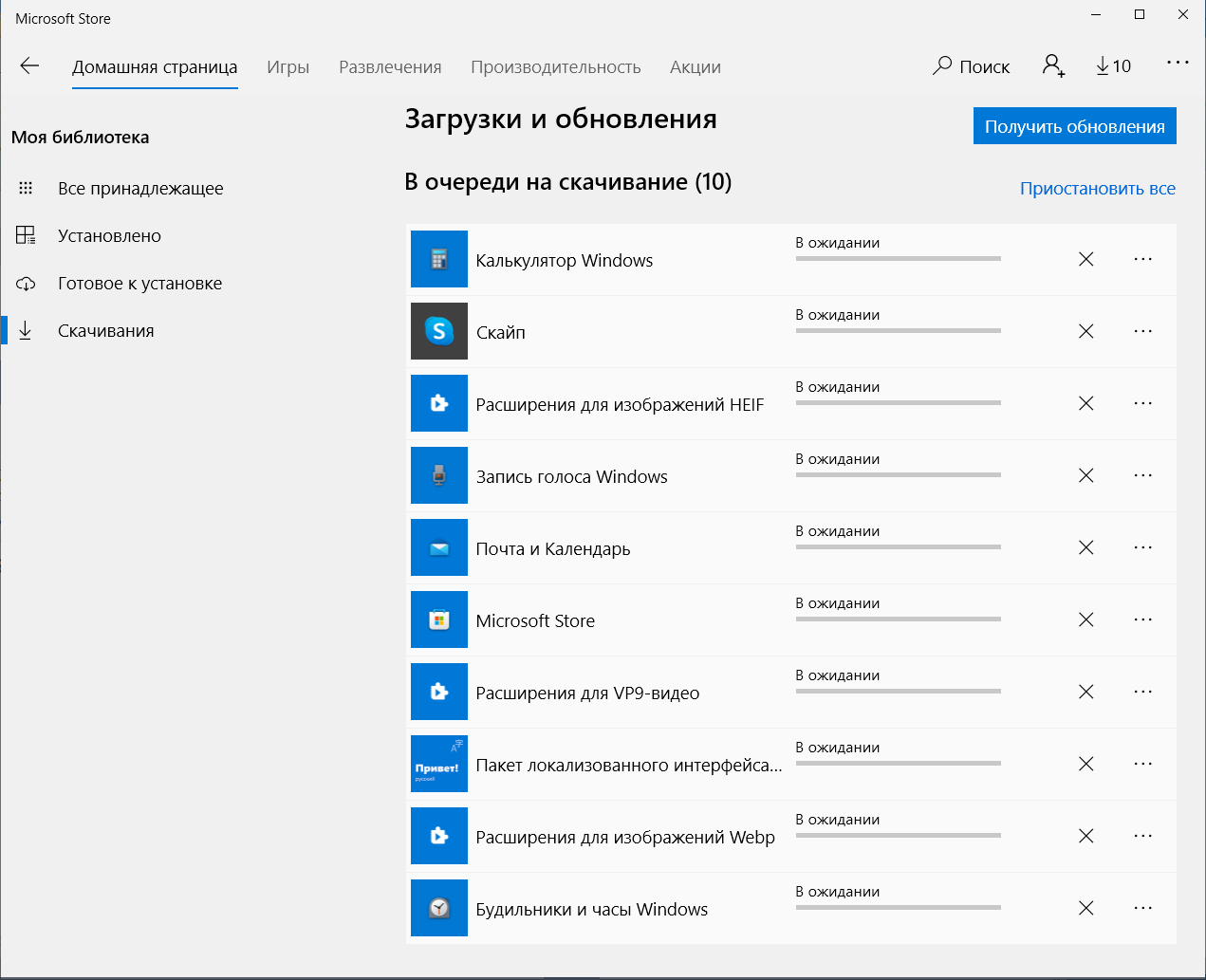Click Пакет локализованного интерфейса name
Viewport: 1206px width, 980px height.
pyautogui.click(x=629, y=766)
